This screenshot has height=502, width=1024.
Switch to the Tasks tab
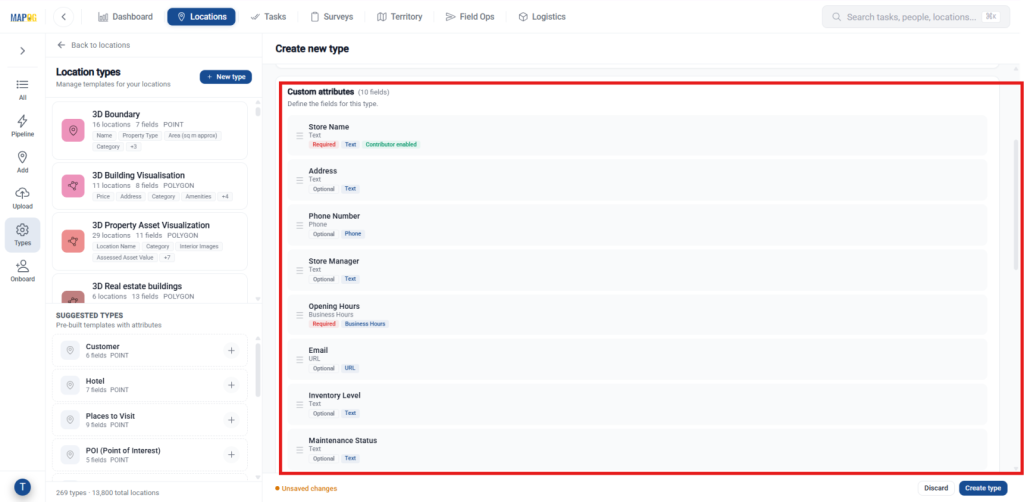click(268, 17)
